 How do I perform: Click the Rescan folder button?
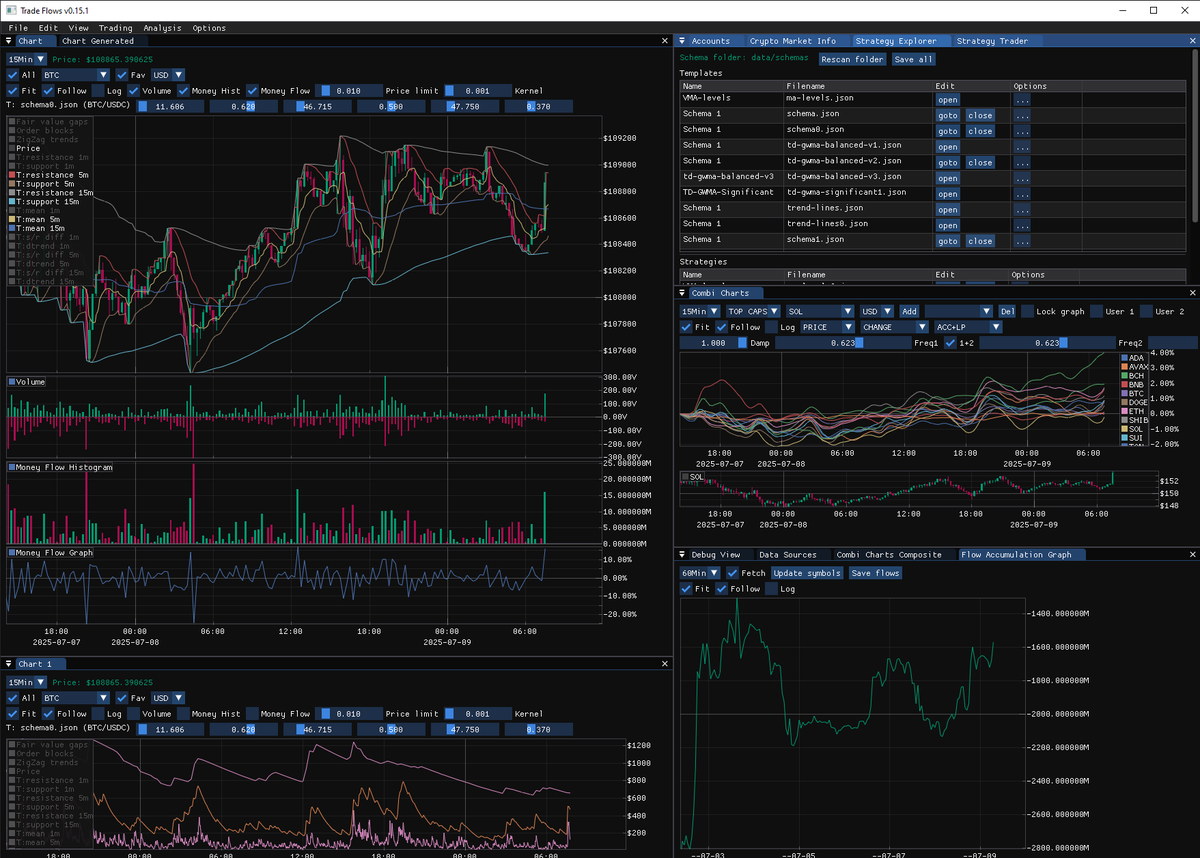853,59
